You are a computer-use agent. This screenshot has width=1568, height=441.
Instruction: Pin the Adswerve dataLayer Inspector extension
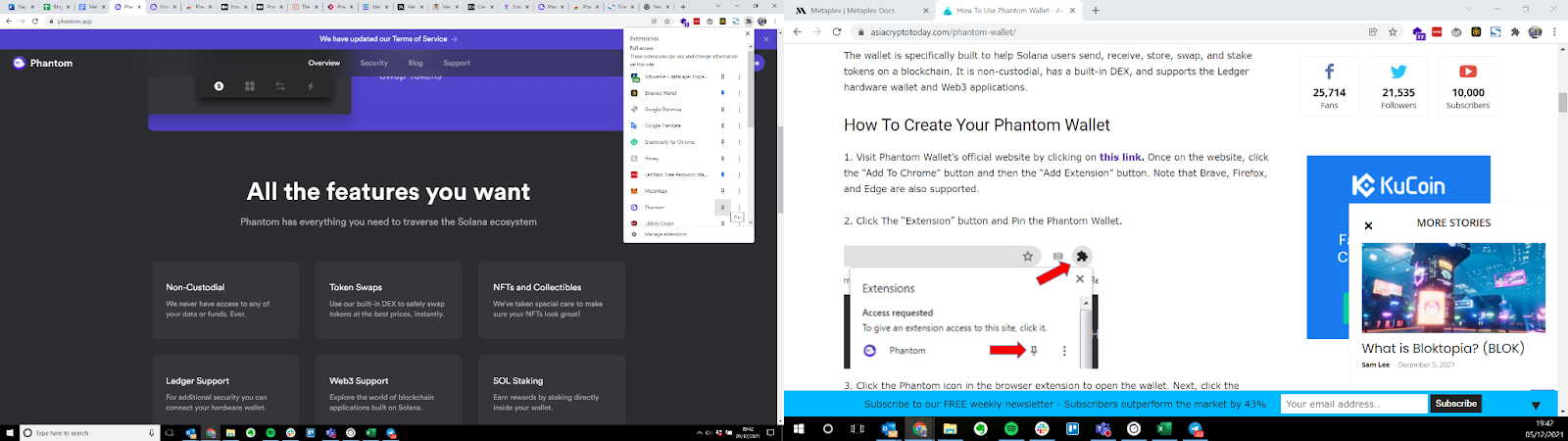[x=723, y=76]
